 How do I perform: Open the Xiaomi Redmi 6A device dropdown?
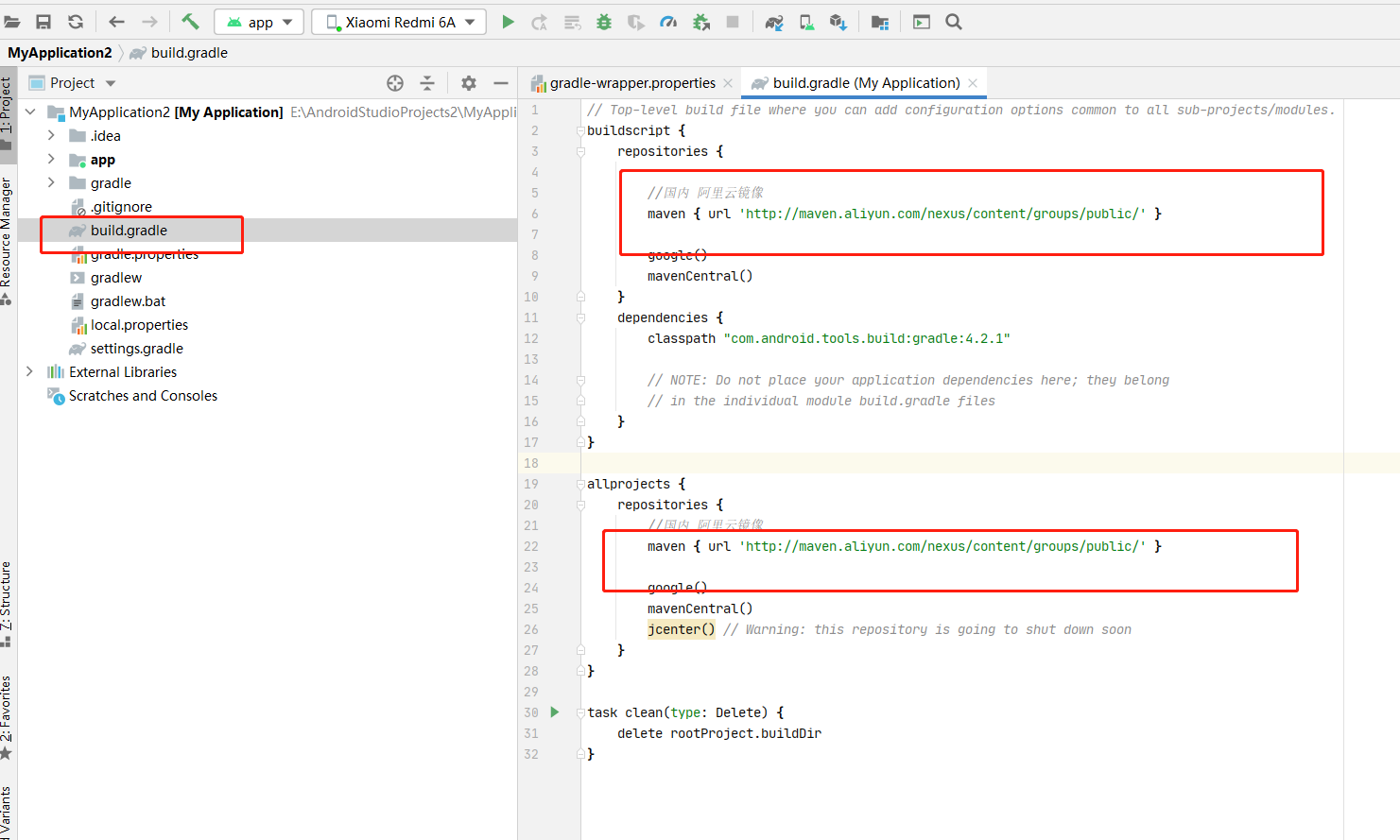click(x=399, y=22)
